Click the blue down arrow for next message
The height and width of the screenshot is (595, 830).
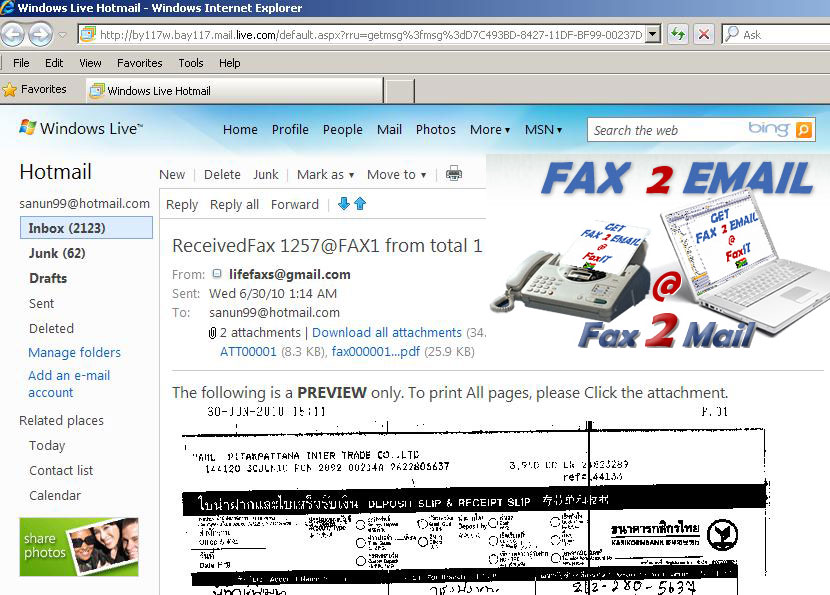pyautogui.click(x=344, y=204)
